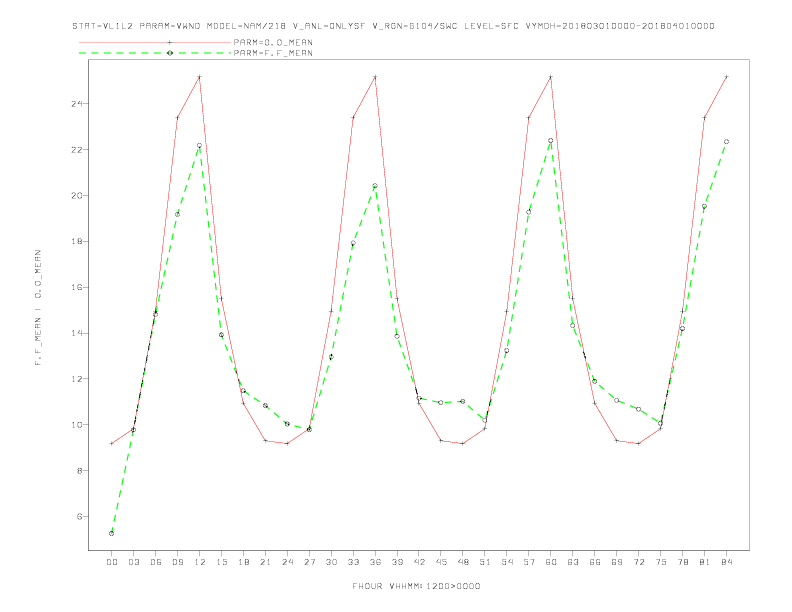Click y-axis tick label 16
The image size is (792, 612).
[x=77, y=287]
